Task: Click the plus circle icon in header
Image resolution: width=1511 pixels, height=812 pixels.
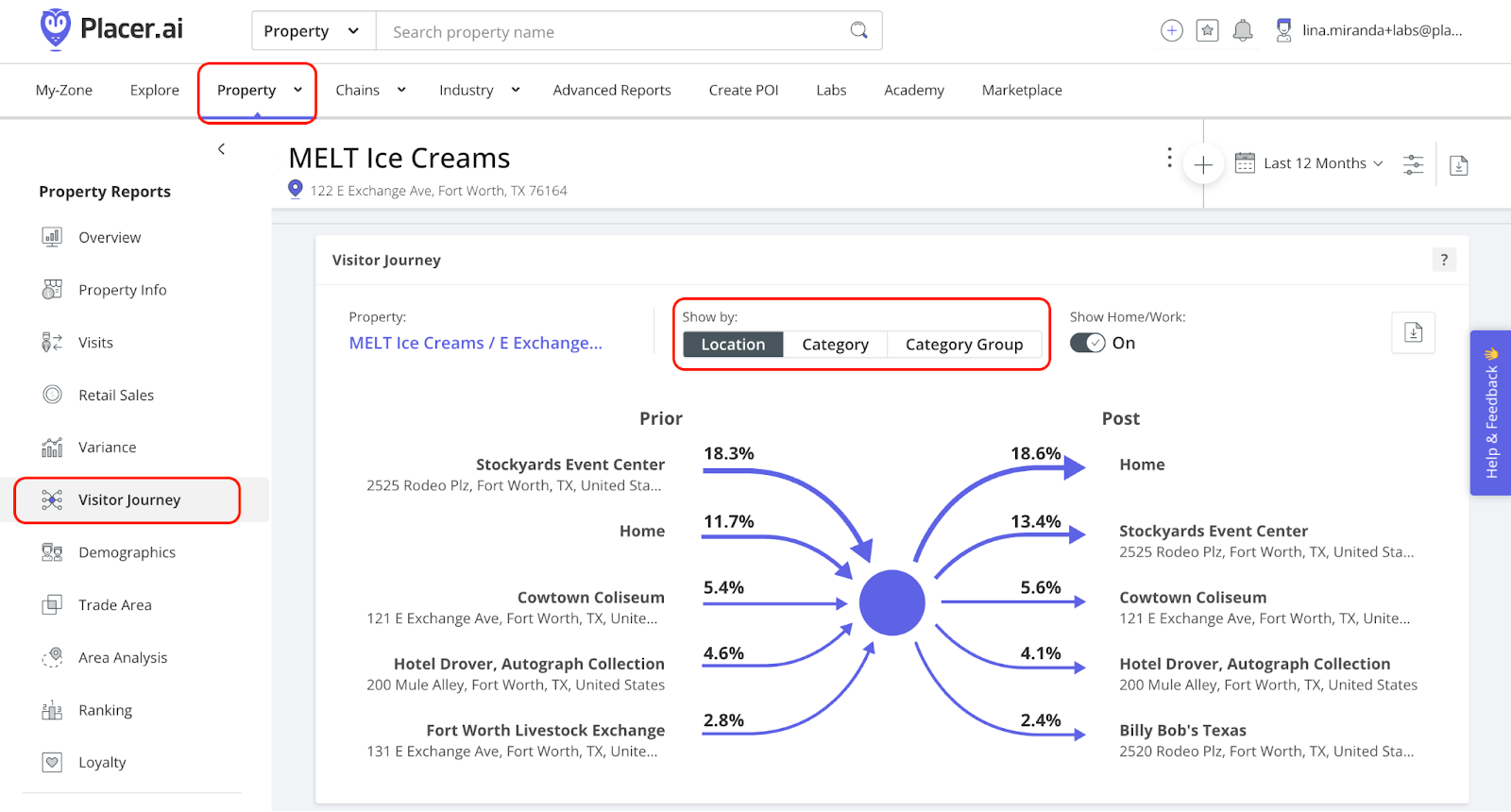Action: [1171, 30]
